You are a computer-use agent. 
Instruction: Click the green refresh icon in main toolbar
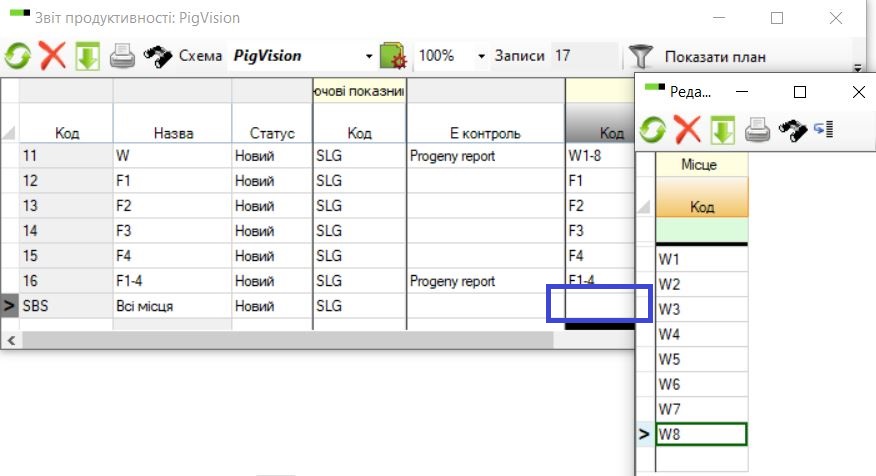17,56
